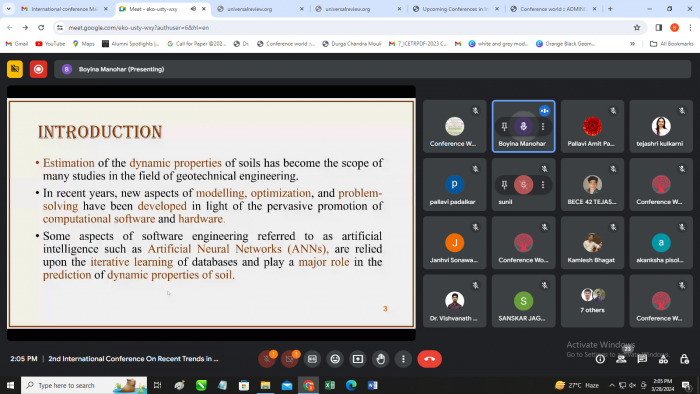Open the send a reaction emoji button
Image resolution: width=700 pixels, height=394 pixels.
(335, 359)
